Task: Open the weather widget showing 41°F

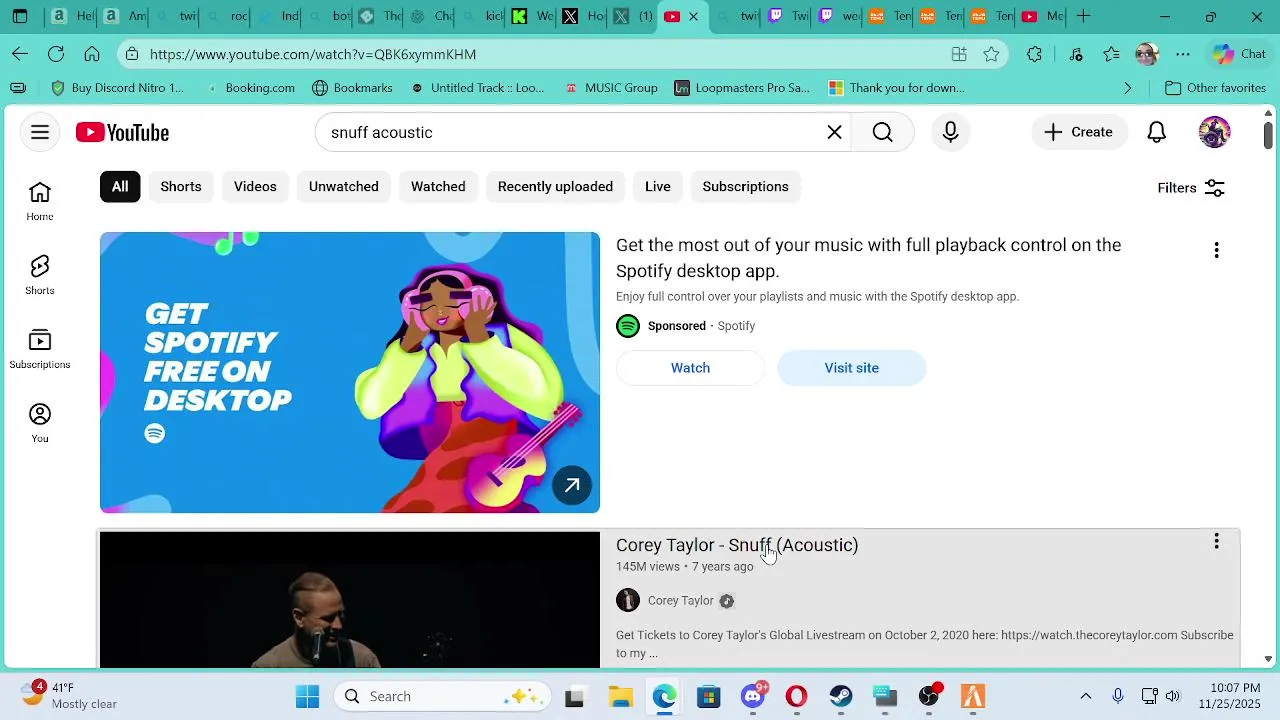Action: click(70, 696)
